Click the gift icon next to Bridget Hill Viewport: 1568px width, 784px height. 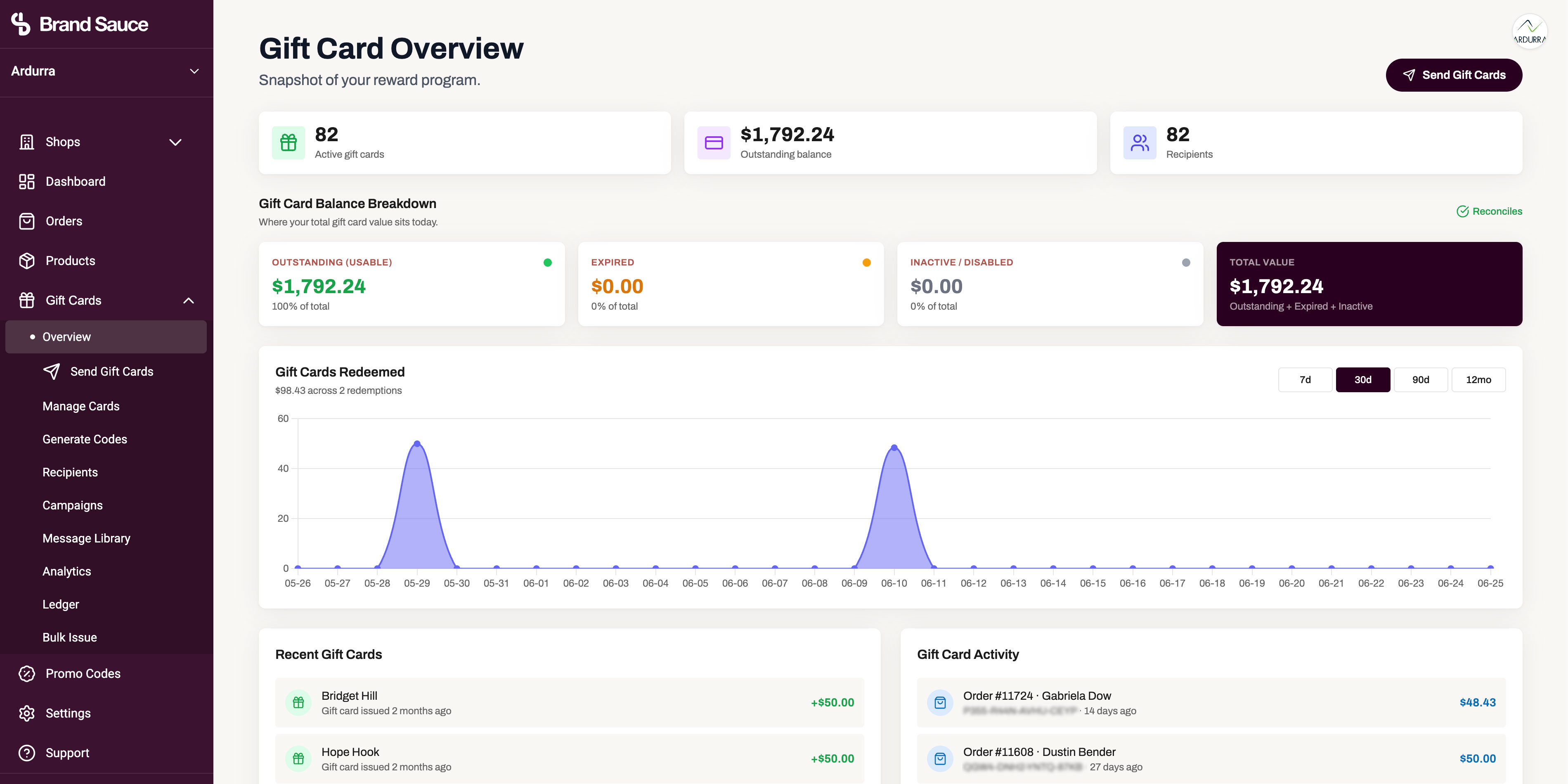(x=298, y=702)
